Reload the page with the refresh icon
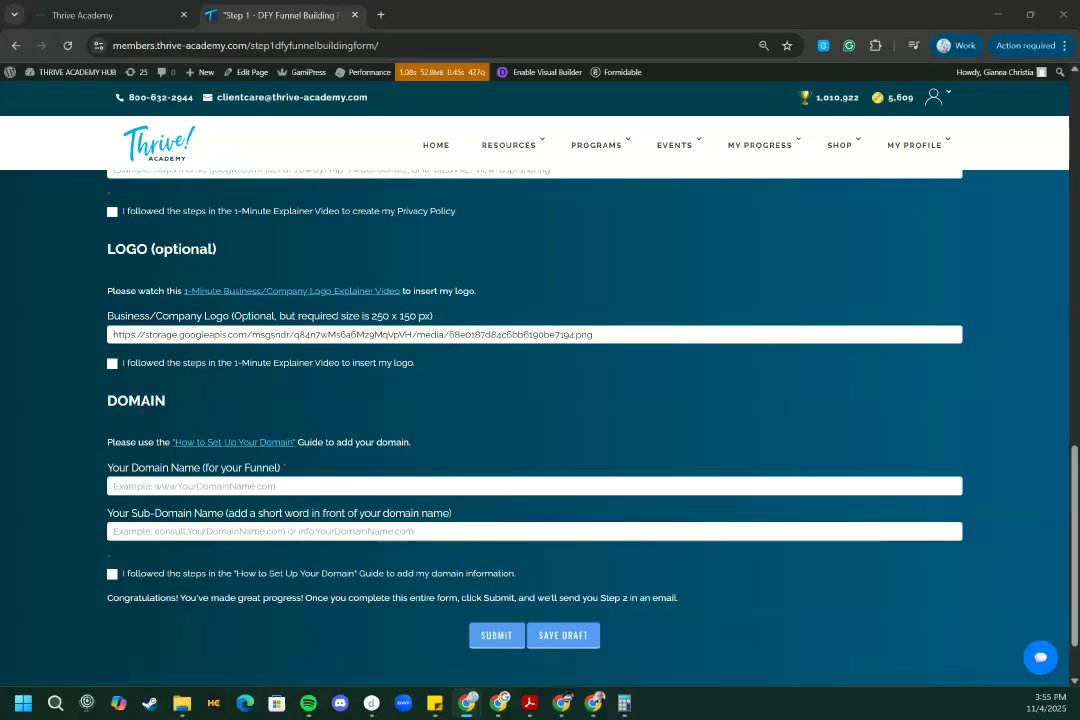Image resolution: width=1080 pixels, height=720 pixels. click(x=68, y=45)
